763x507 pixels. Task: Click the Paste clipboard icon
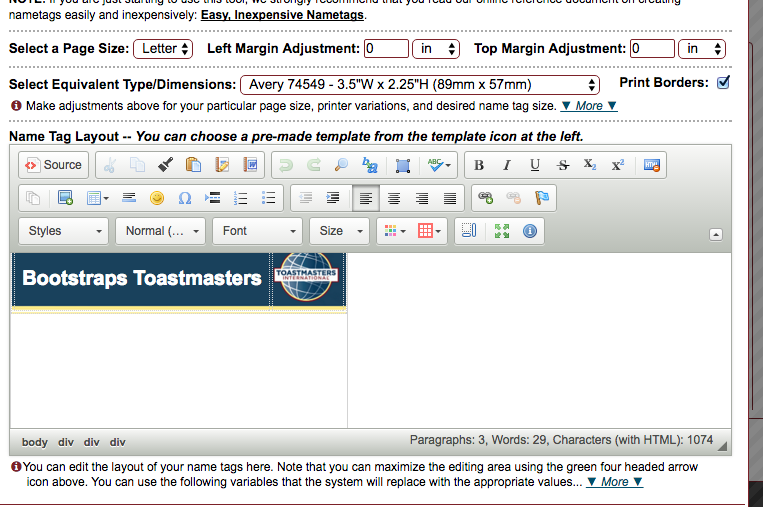pos(194,165)
